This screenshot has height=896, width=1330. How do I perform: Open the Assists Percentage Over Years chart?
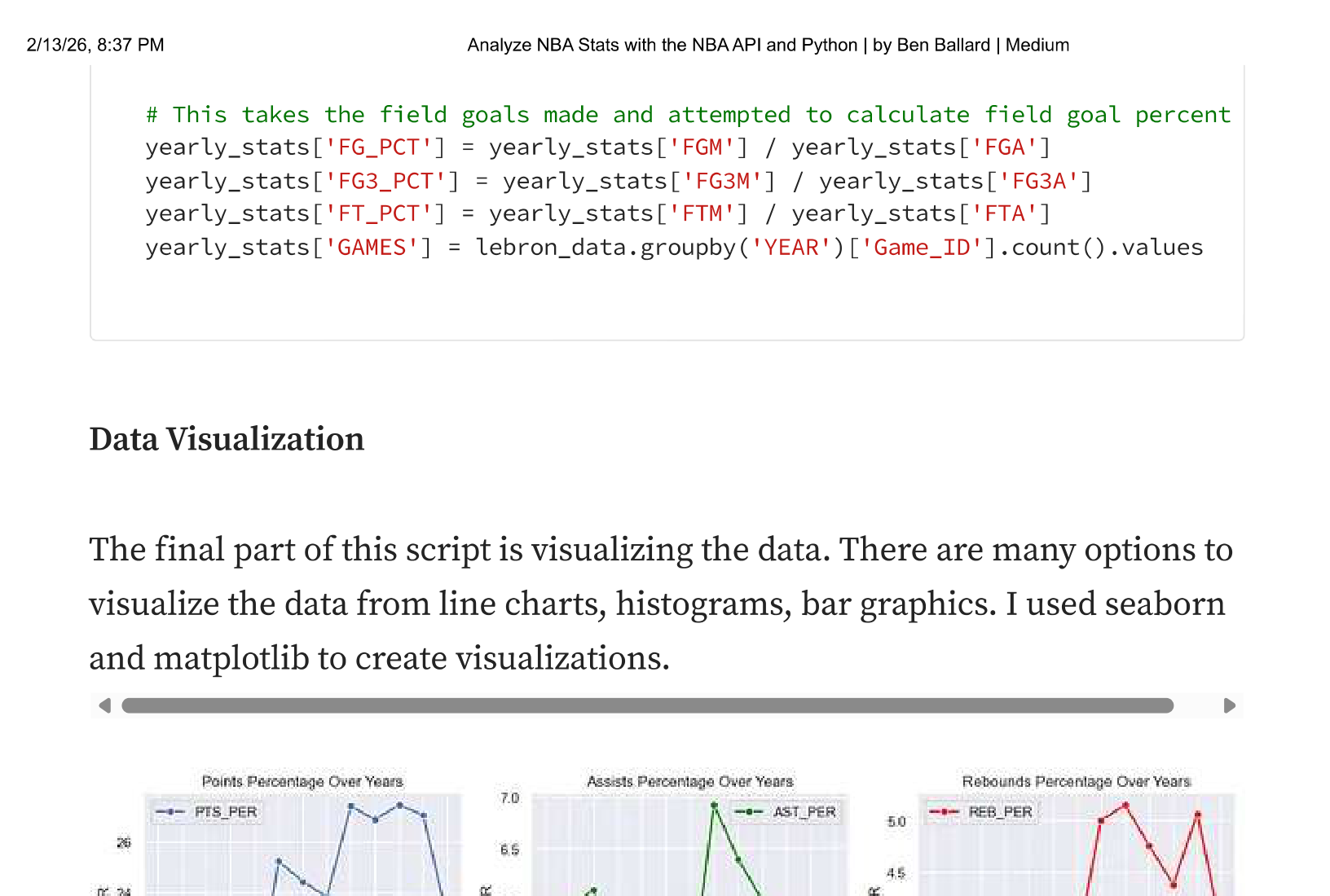pyautogui.click(x=689, y=847)
